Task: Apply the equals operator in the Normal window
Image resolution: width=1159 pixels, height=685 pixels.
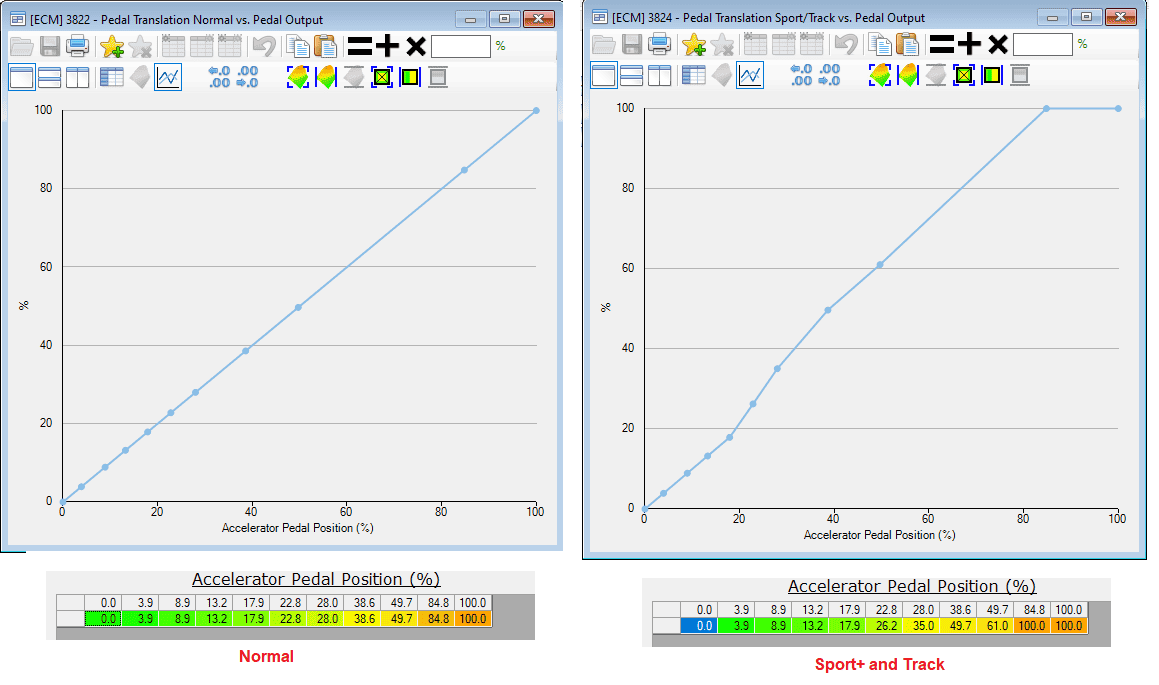Action: pos(359,47)
